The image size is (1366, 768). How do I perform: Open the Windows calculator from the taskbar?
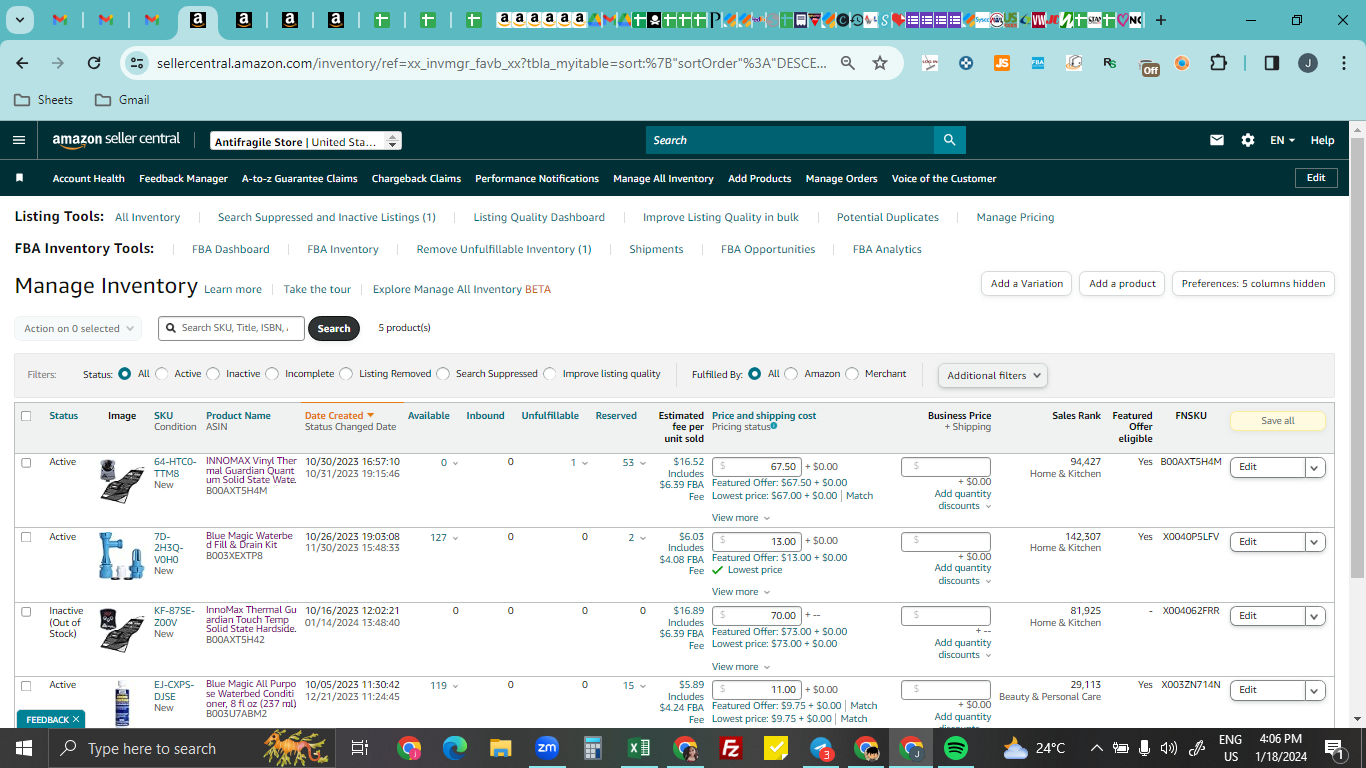pos(593,748)
